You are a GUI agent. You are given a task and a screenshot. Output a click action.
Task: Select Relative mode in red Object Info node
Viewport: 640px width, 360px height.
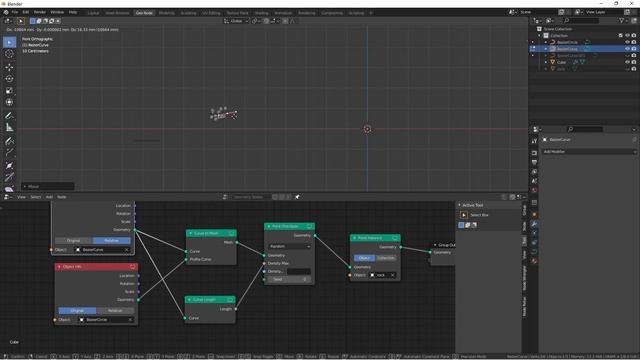[115, 311]
